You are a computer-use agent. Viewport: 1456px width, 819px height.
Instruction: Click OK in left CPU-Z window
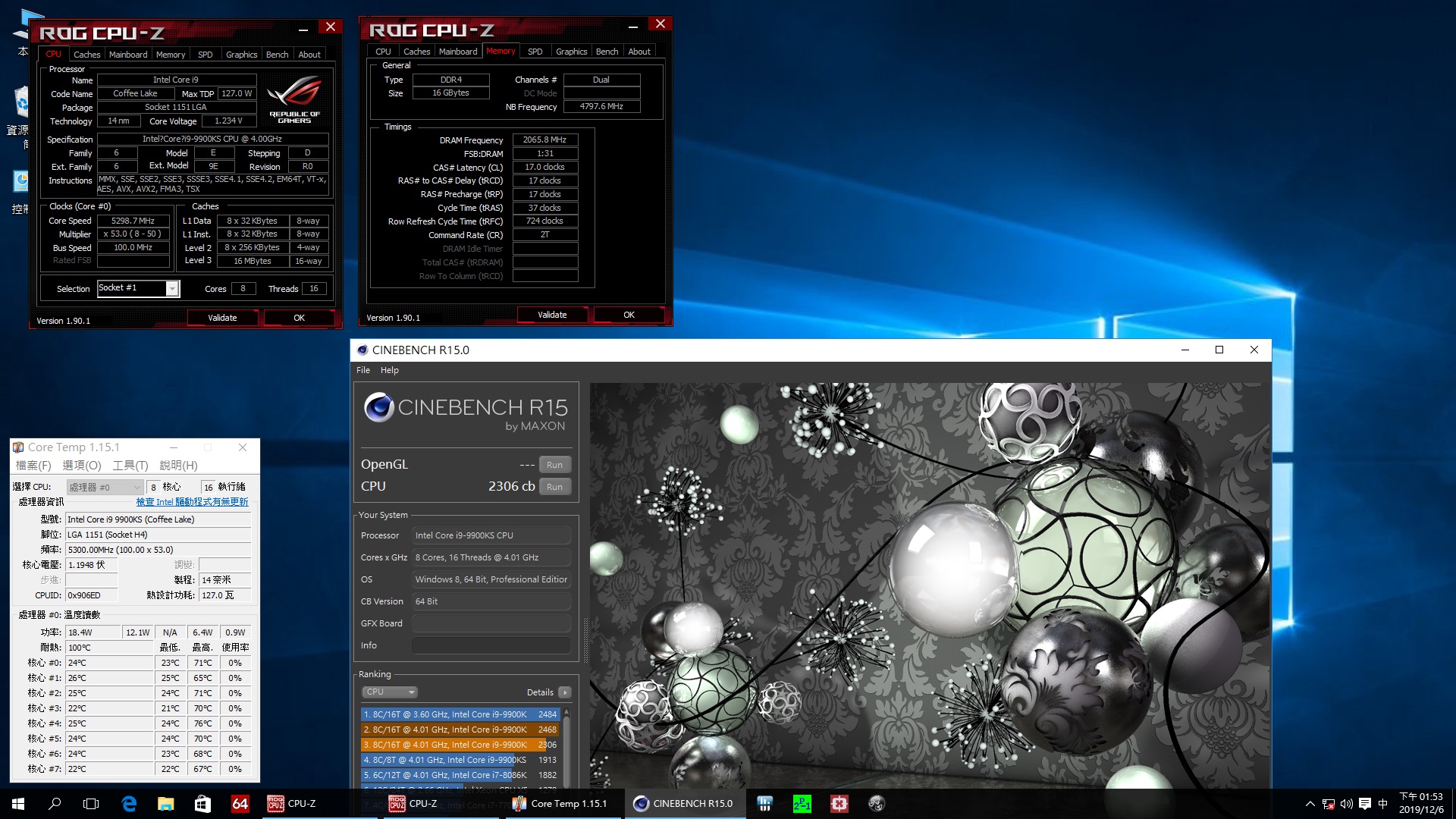pyautogui.click(x=299, y=318)
